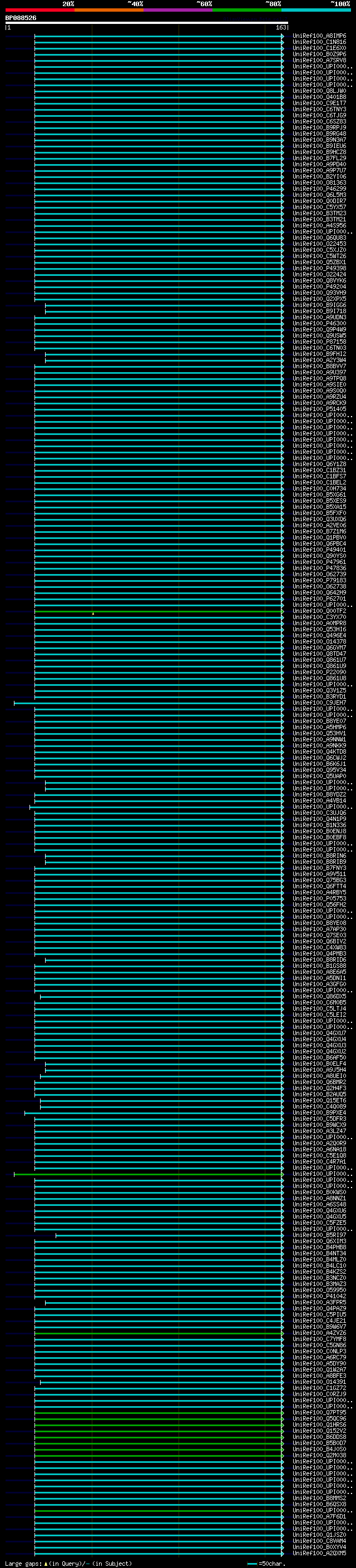Select hit label UniRef100_A4VB14
This screenshot has width=356, height=1568.
(x=319, y=800)
